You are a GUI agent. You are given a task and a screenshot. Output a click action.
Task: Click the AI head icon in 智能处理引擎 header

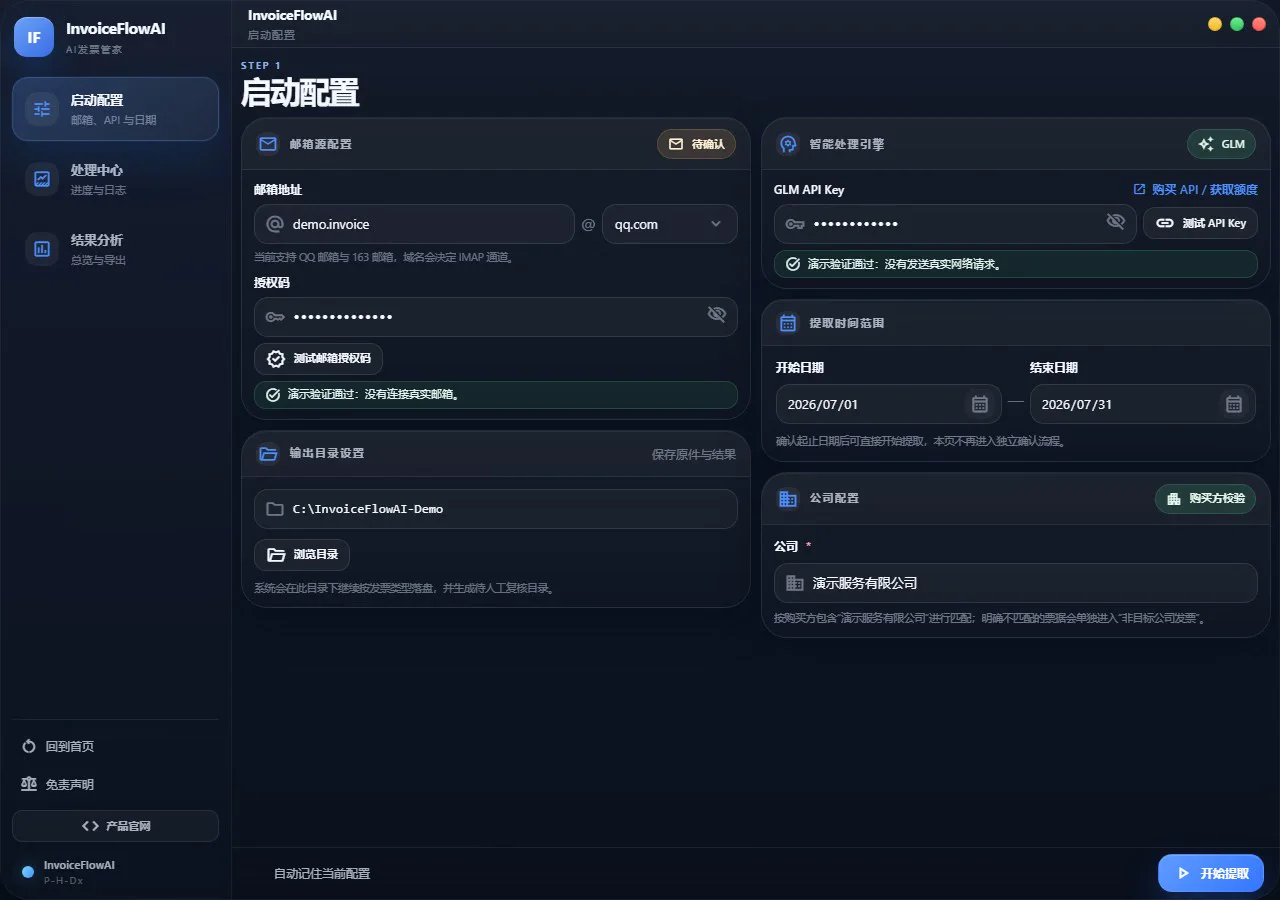788,144
